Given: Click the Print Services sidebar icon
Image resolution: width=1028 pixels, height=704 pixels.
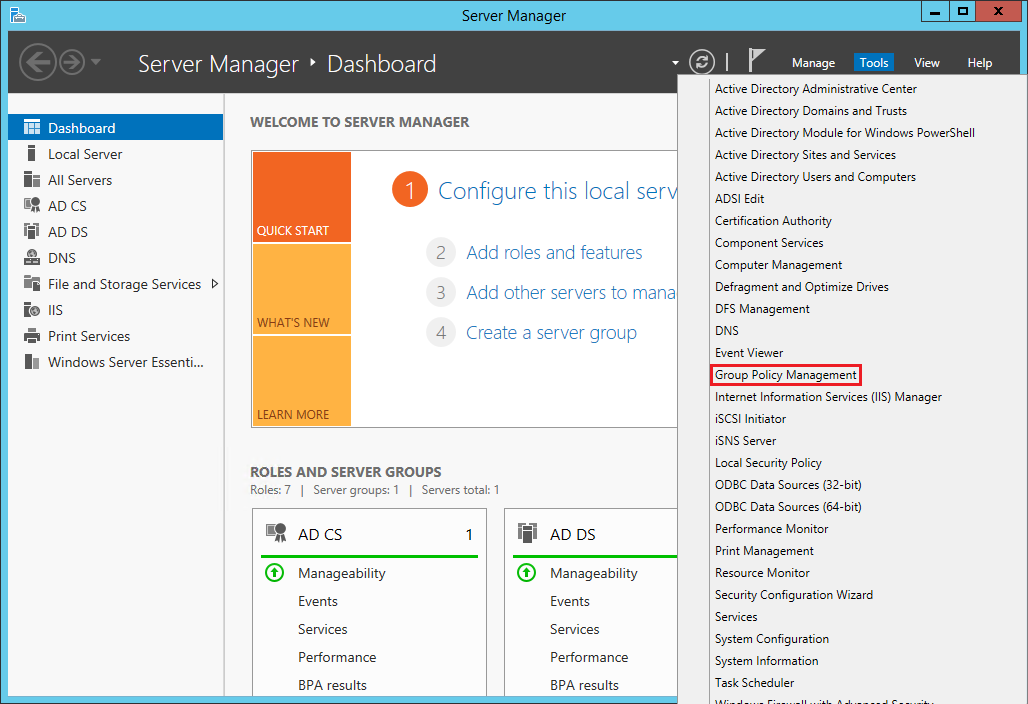Looking at the screenshot, I should (x=31, y=336).
